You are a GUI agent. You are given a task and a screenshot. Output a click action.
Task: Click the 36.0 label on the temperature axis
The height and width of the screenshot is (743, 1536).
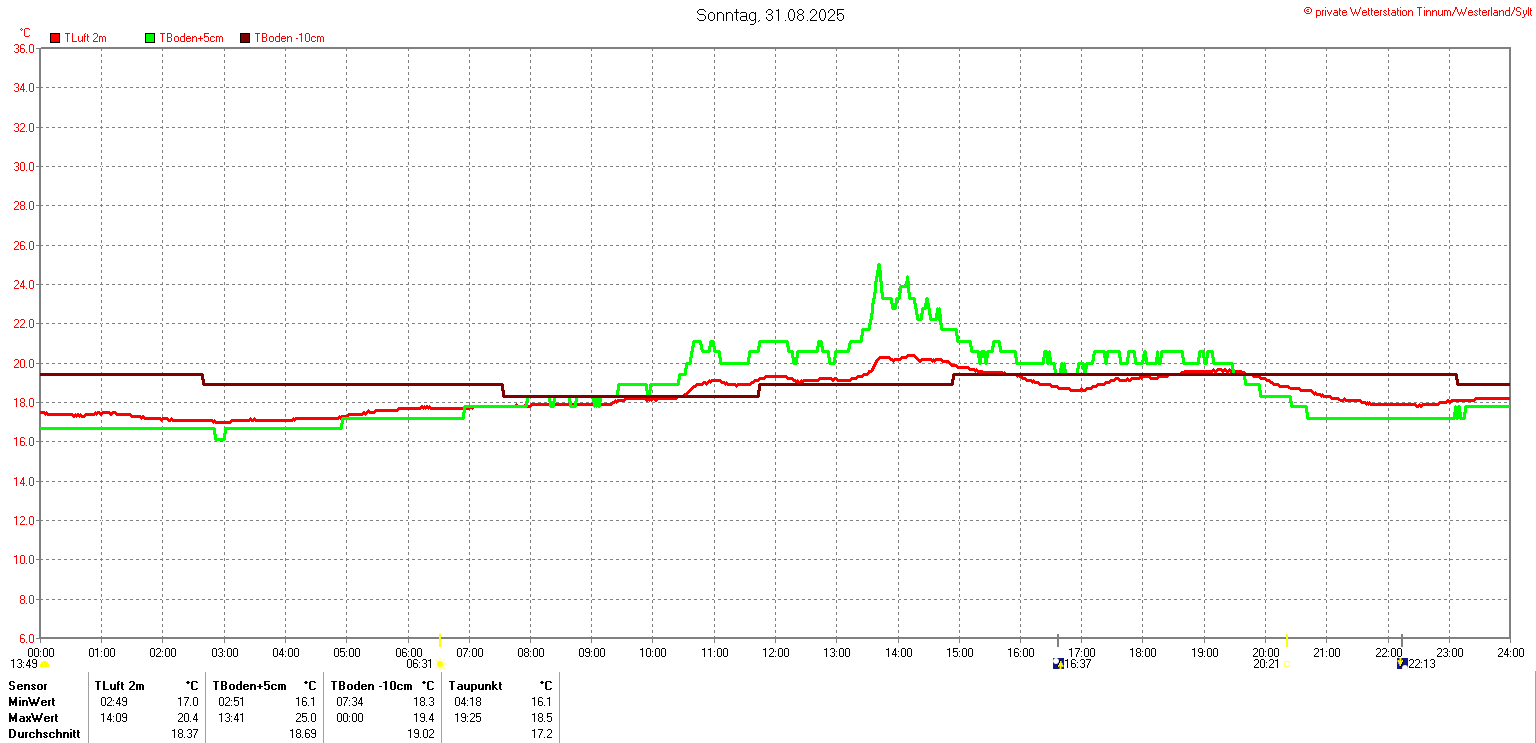click(x=24, y=48)
